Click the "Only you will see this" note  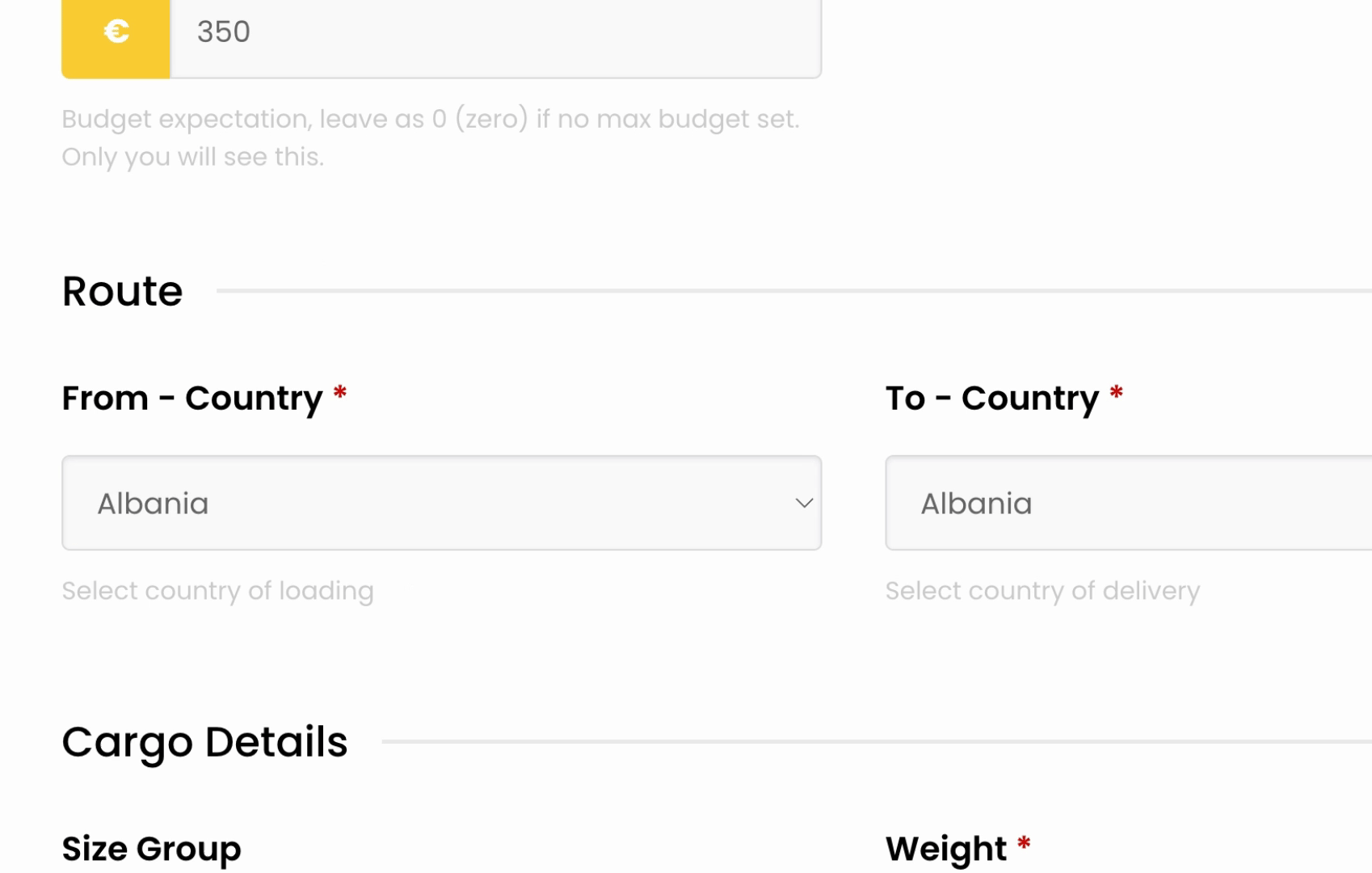tap(193, 157)
